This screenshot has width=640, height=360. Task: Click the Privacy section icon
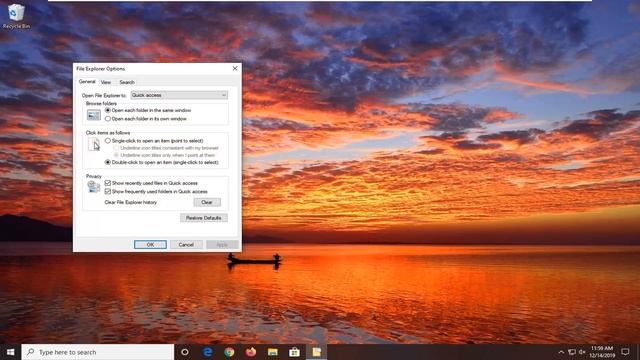[x=93, y=187]
